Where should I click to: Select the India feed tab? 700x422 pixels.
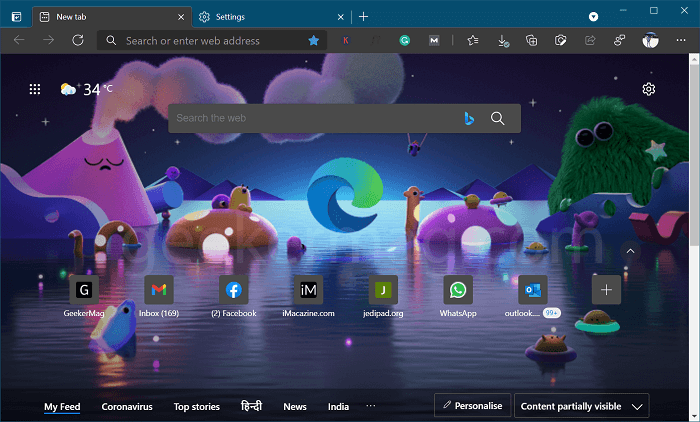tap(338, 407)
